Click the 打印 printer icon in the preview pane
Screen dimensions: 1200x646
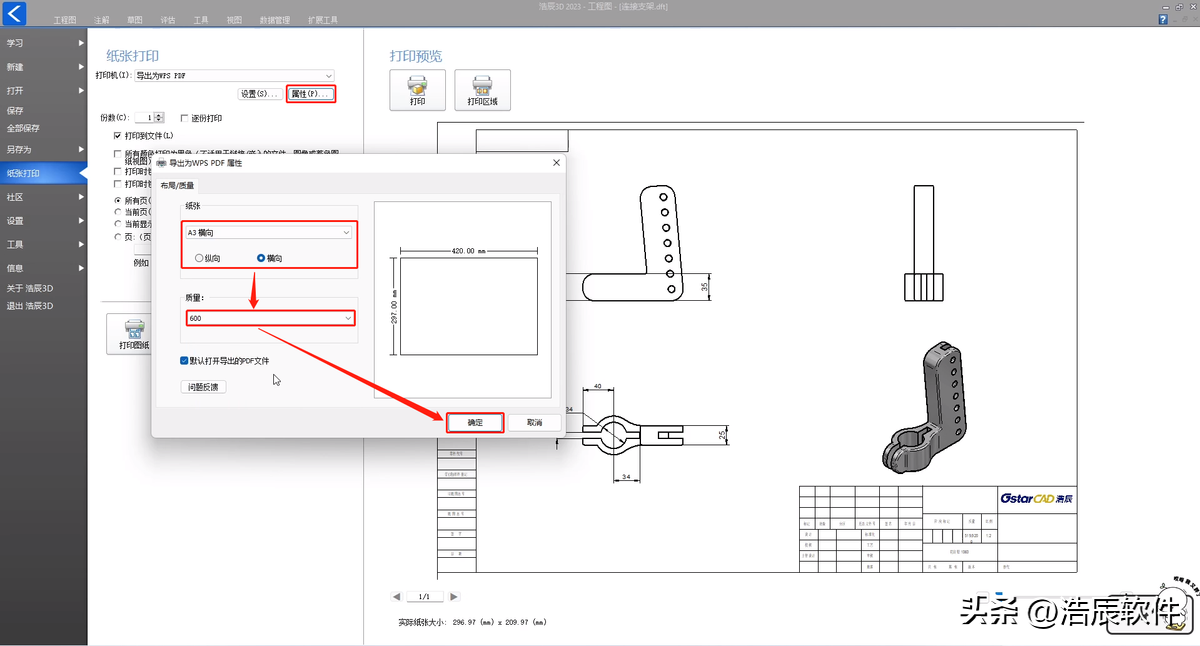[417, 90]
